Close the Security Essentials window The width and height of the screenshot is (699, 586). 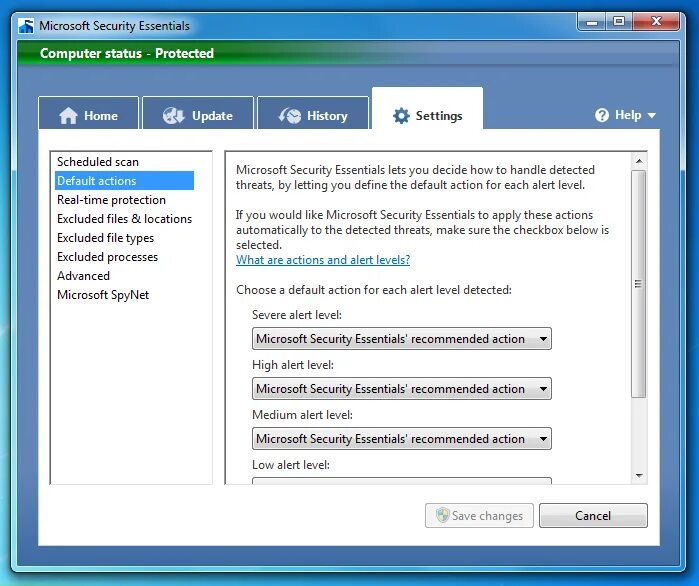pos(656,22)
